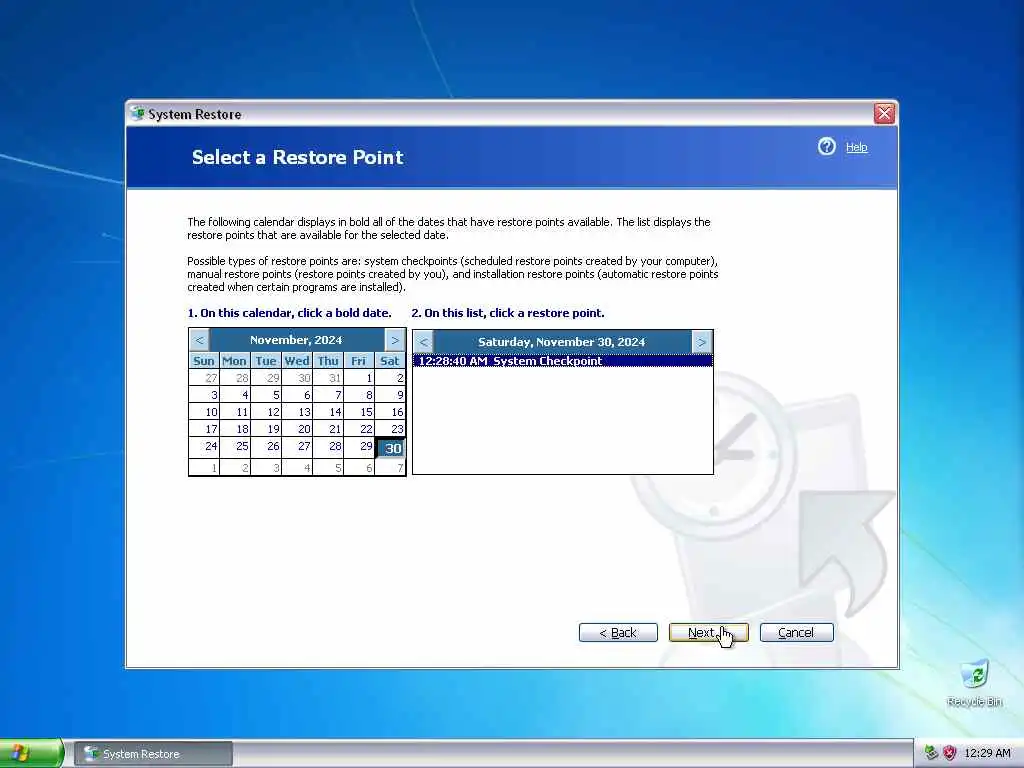Click the Next button
Viewport: 1024px width, 768px height.
click(x=709, y=632)
